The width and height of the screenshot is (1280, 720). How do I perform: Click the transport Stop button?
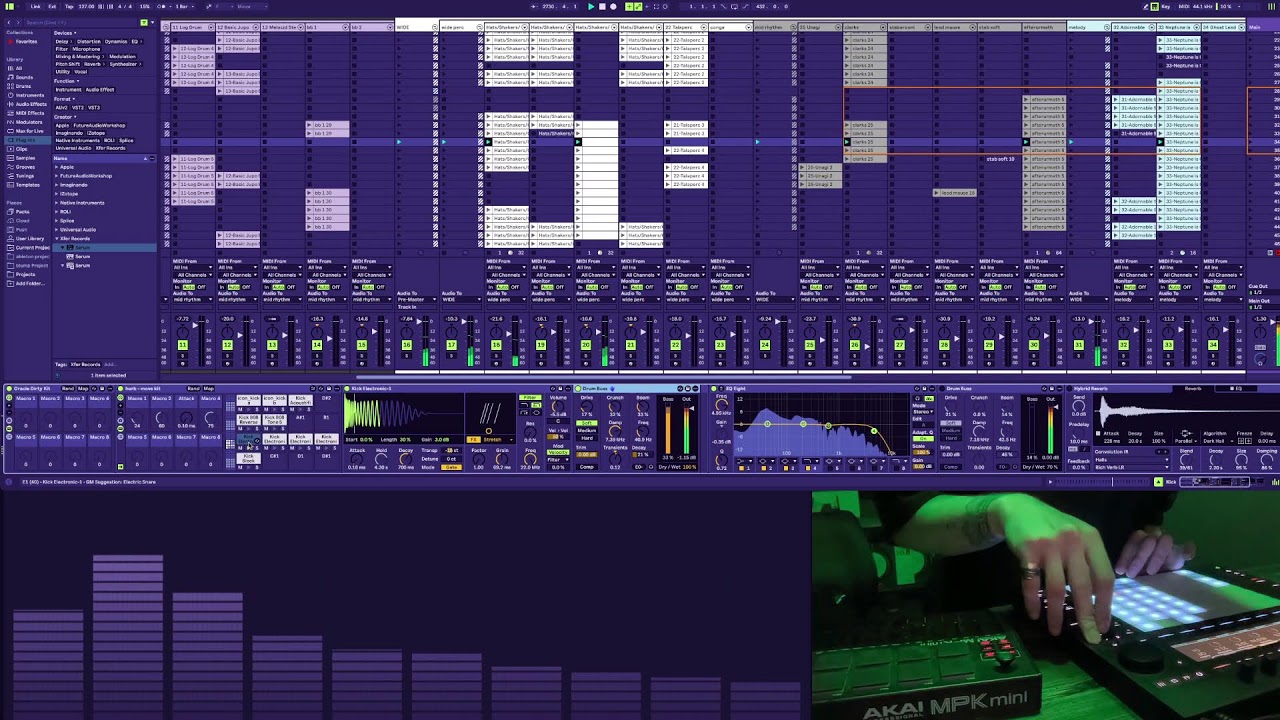(x=602, y=6)
